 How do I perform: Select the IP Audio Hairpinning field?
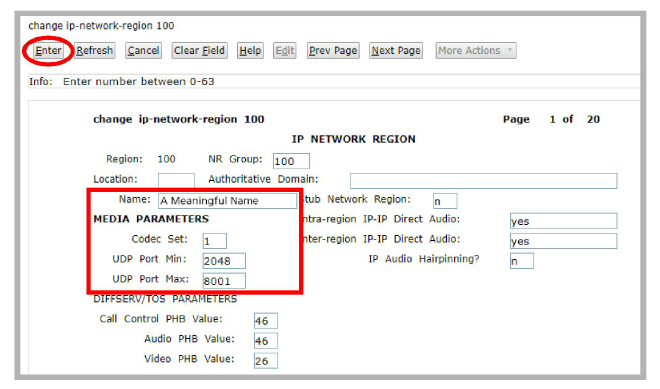[522, 261]
